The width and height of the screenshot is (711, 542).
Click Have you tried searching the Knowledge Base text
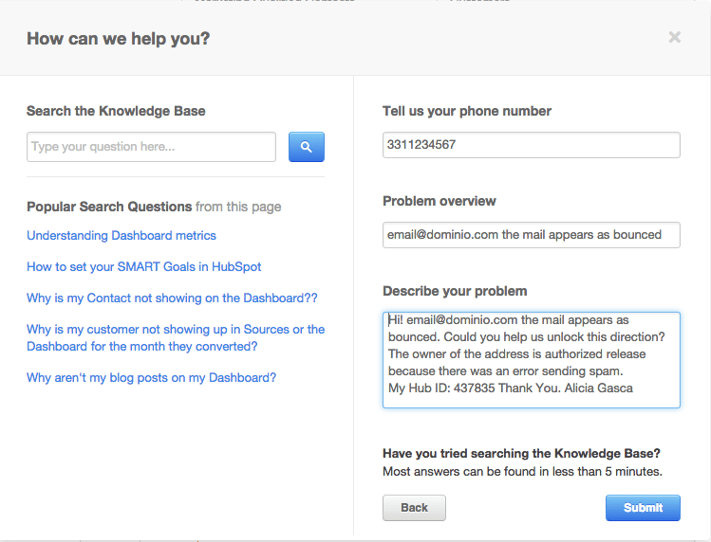(x=521, y=454)
